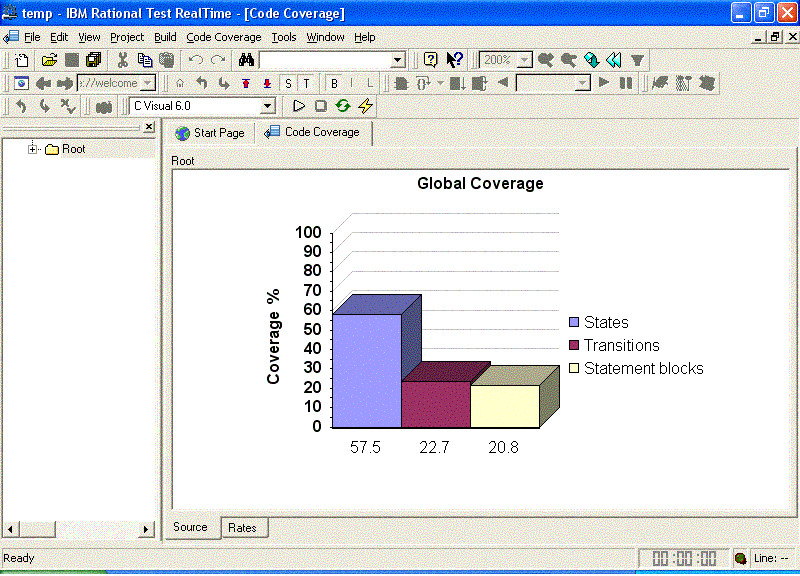Click the Copy icon
Screen dimensions: 800x576
pos(145,60)
